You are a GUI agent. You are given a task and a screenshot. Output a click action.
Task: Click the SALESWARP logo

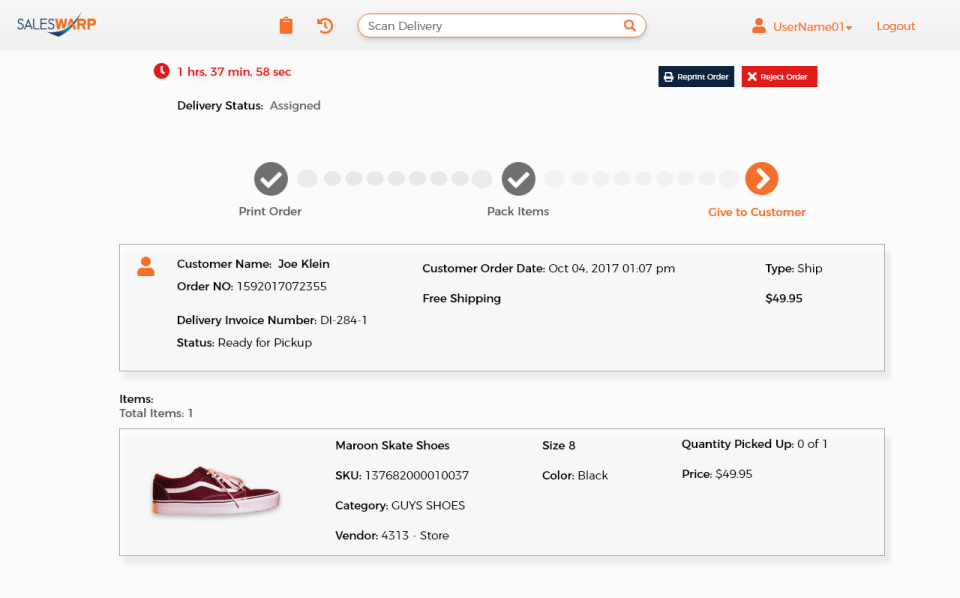(55, 24)
